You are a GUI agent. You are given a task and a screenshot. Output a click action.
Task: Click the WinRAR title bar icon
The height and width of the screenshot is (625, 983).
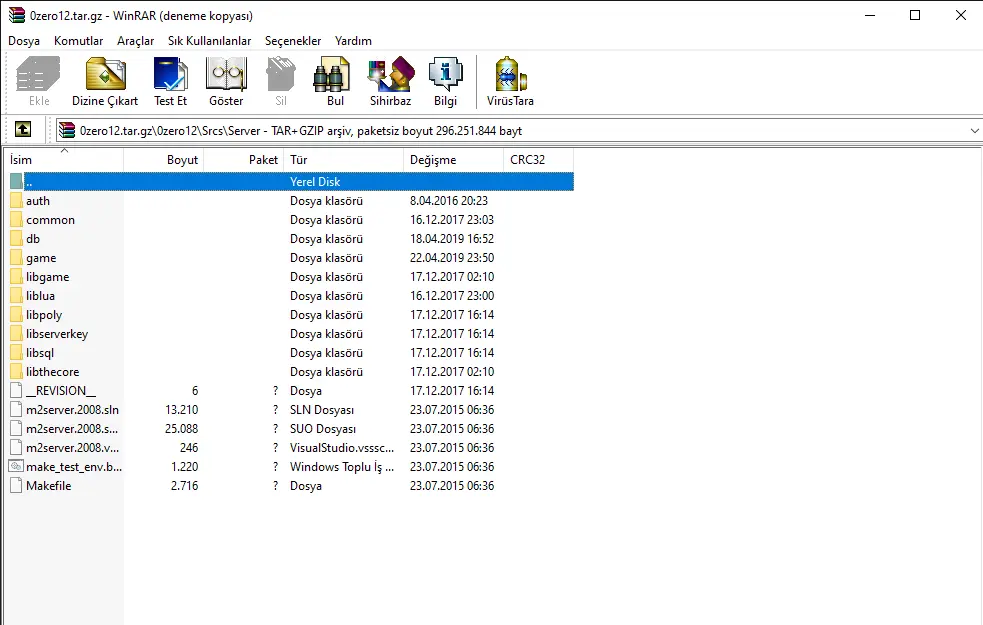coord(16,15)
